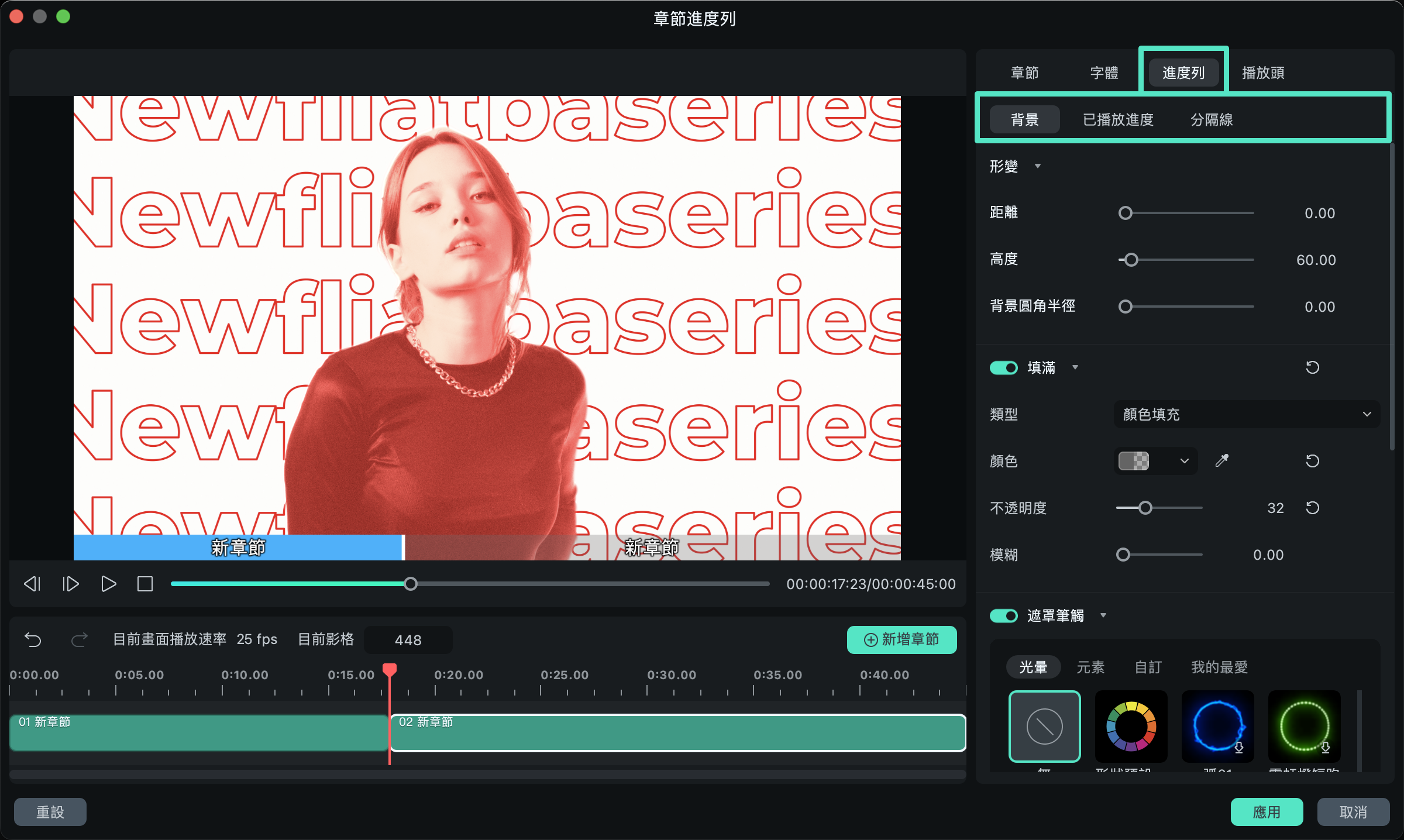Toggle the 填滿 fill switch off
The width and height of the screenshot is (1404, 840).
coord(1004,367)
